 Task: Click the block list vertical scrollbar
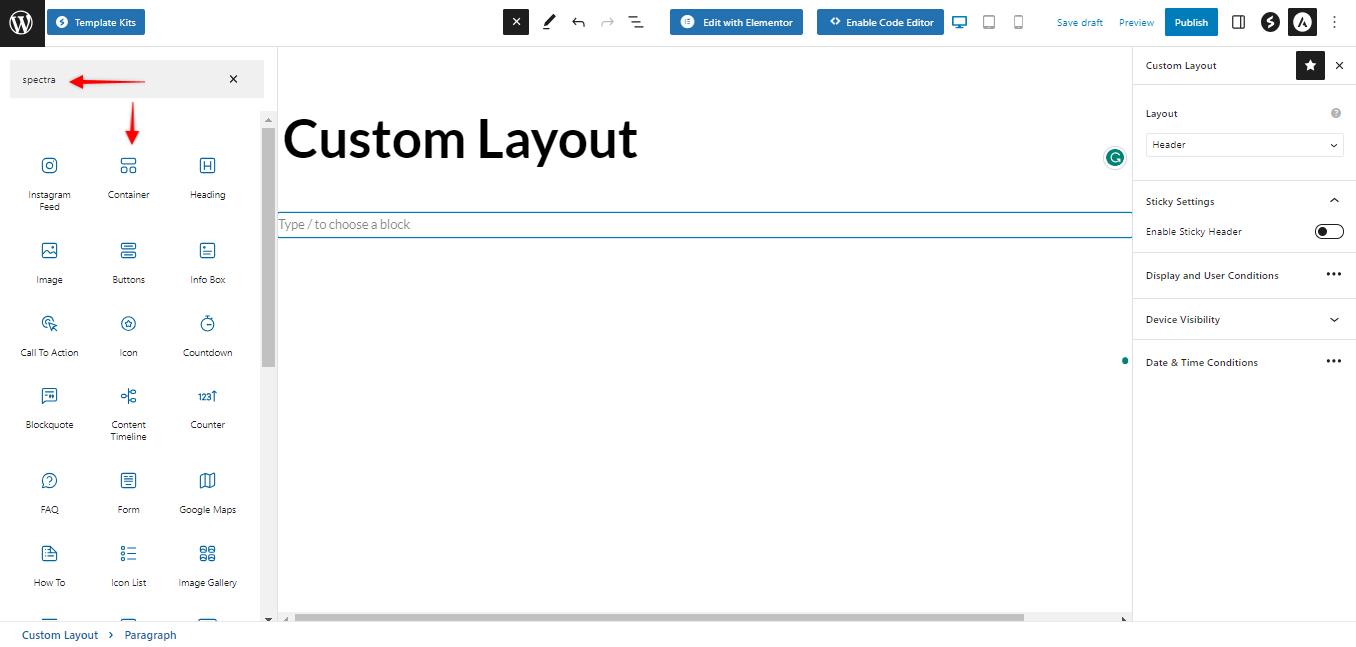[268, 247]
